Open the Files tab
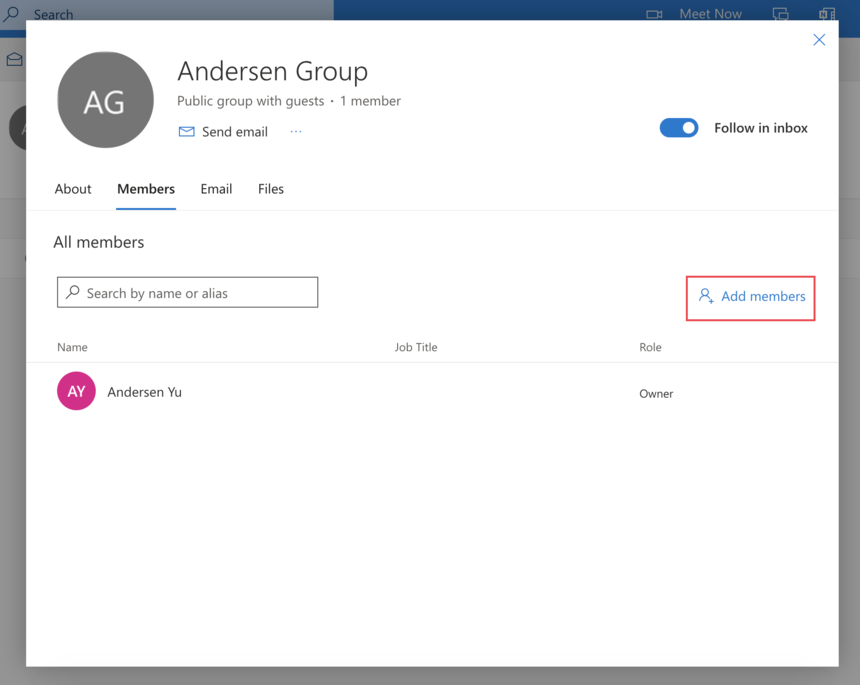 (271, 189)
